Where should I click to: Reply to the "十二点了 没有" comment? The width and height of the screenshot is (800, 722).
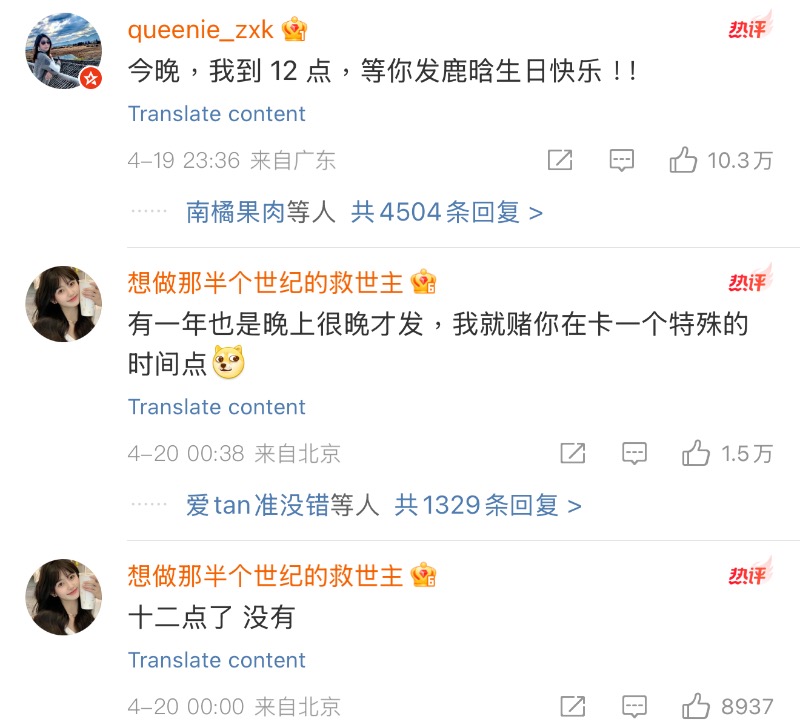coord(634,706)
